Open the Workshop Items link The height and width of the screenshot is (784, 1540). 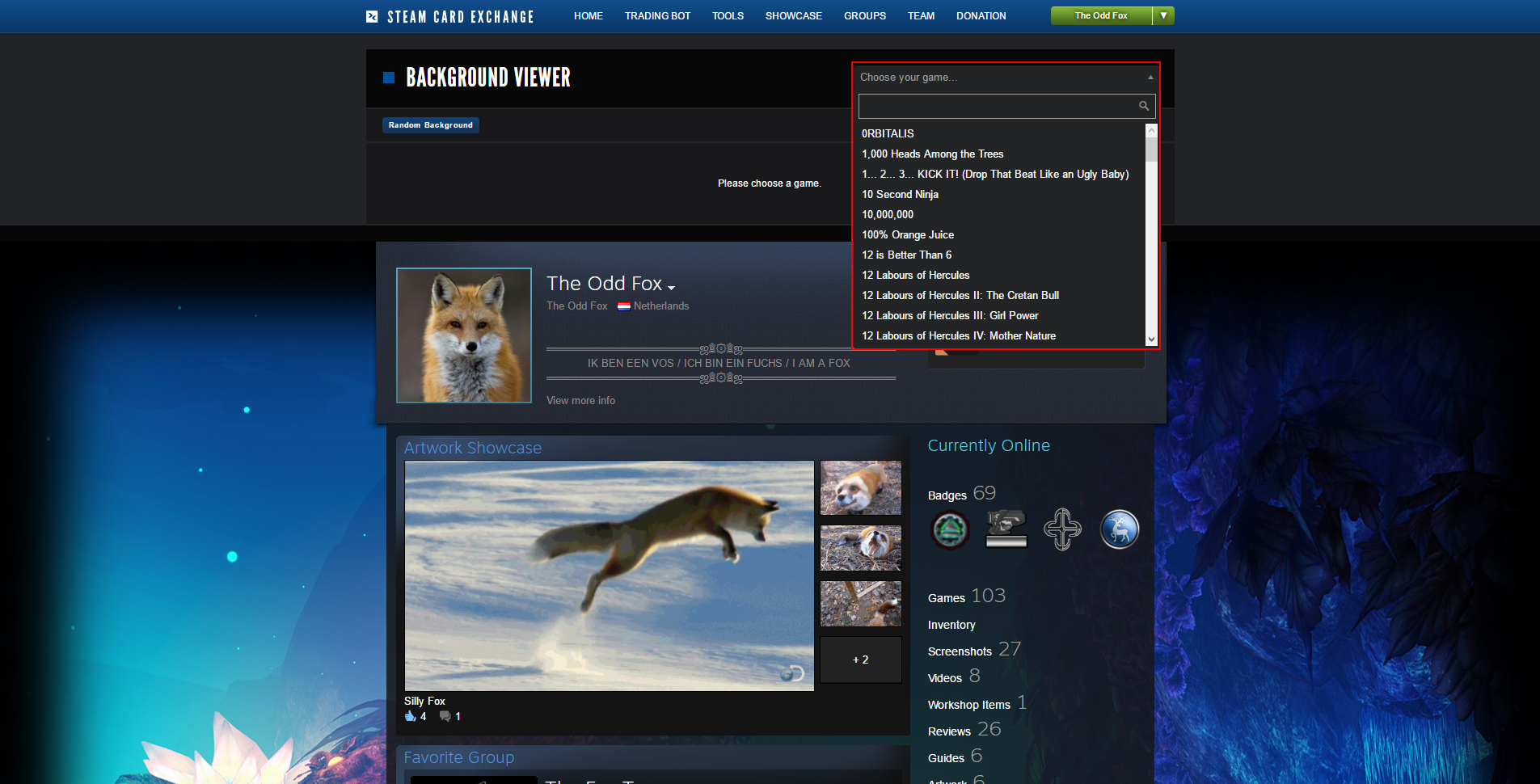click(x=969, y=705)
